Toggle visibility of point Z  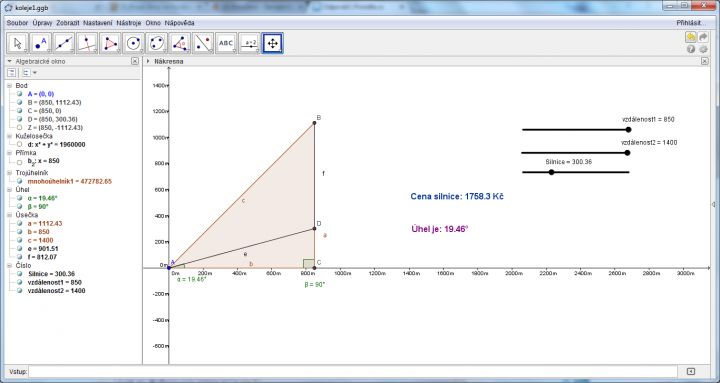click(19, 128)
